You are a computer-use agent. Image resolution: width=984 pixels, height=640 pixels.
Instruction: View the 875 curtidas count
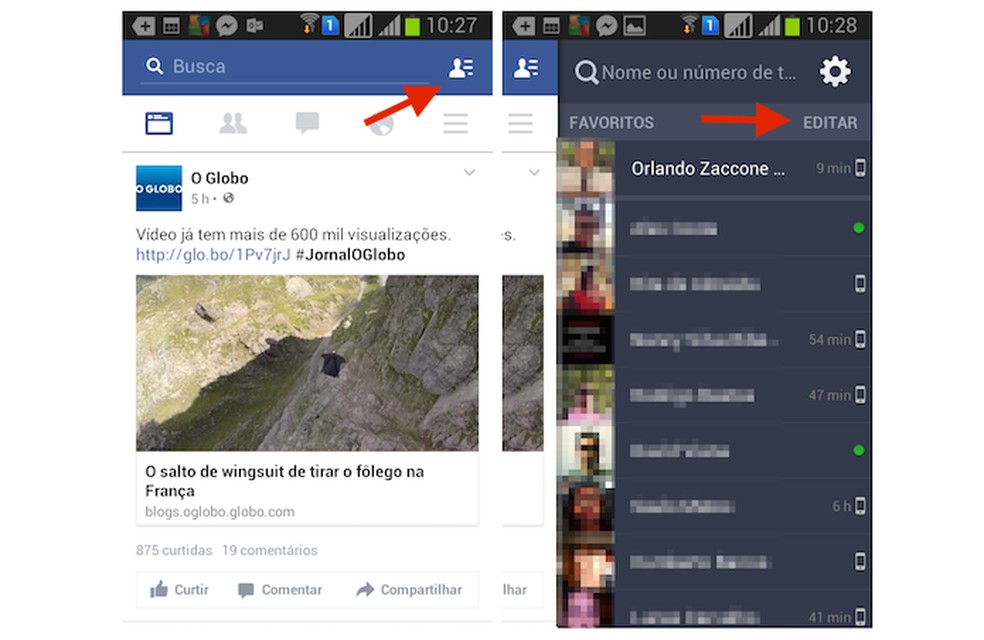point(174,550)
